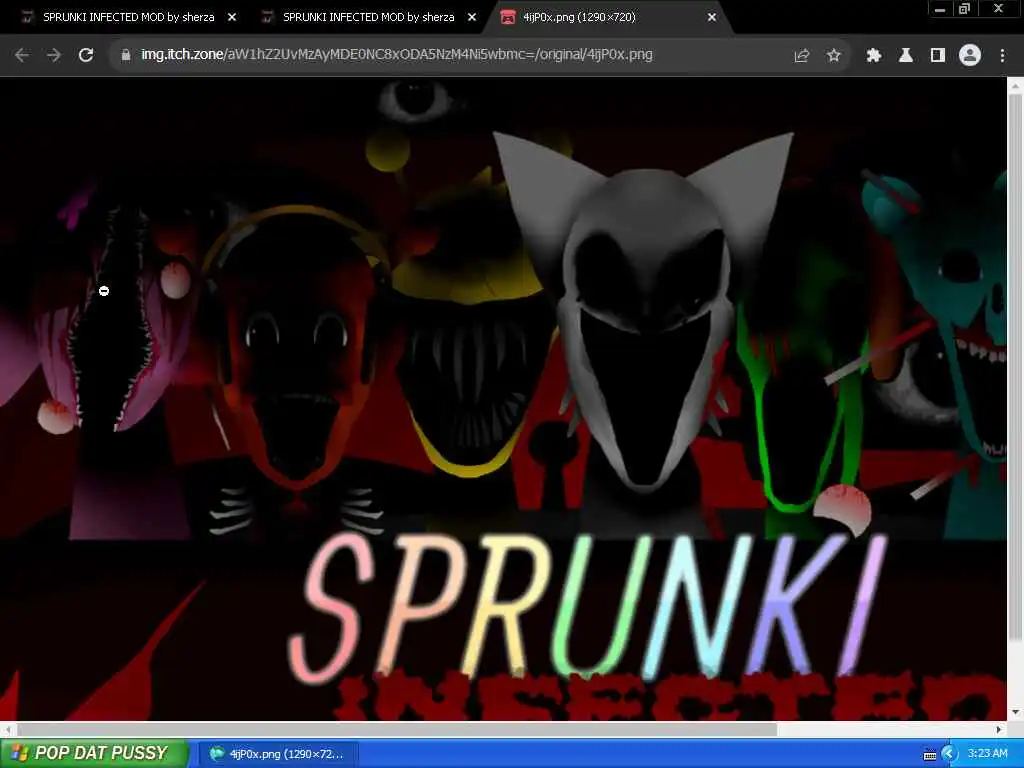The image size is (1024, 768).
Task: Click vertical scrollbar up arrow
Action: pyautogui.click(x=1016, y=85)
